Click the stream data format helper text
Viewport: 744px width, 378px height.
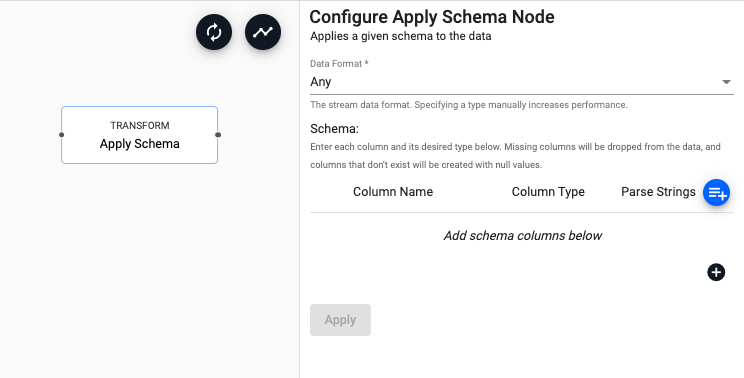[469, 105]
